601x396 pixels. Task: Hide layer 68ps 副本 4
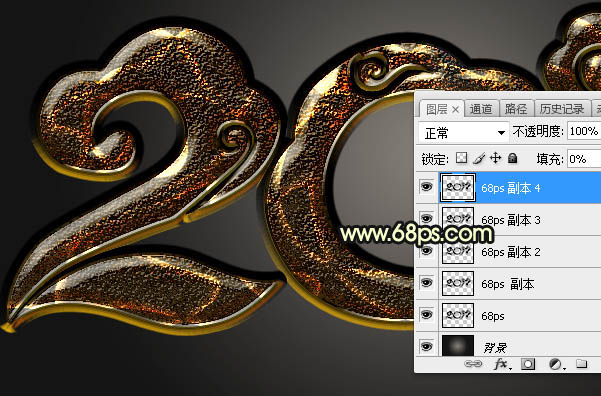coord(426,187)
